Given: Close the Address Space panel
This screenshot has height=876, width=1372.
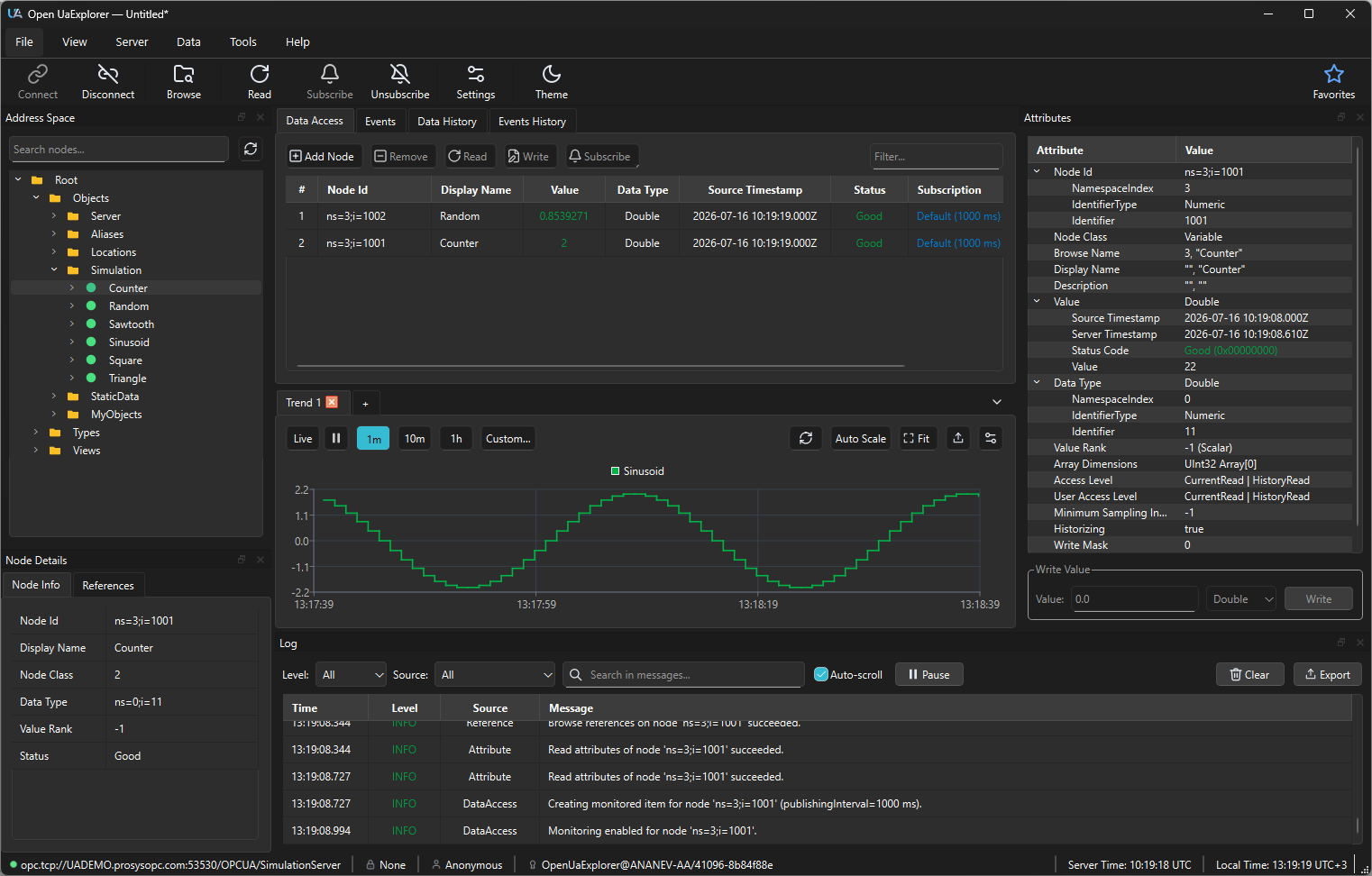Looking at the screenshot, I should [261, 117].
